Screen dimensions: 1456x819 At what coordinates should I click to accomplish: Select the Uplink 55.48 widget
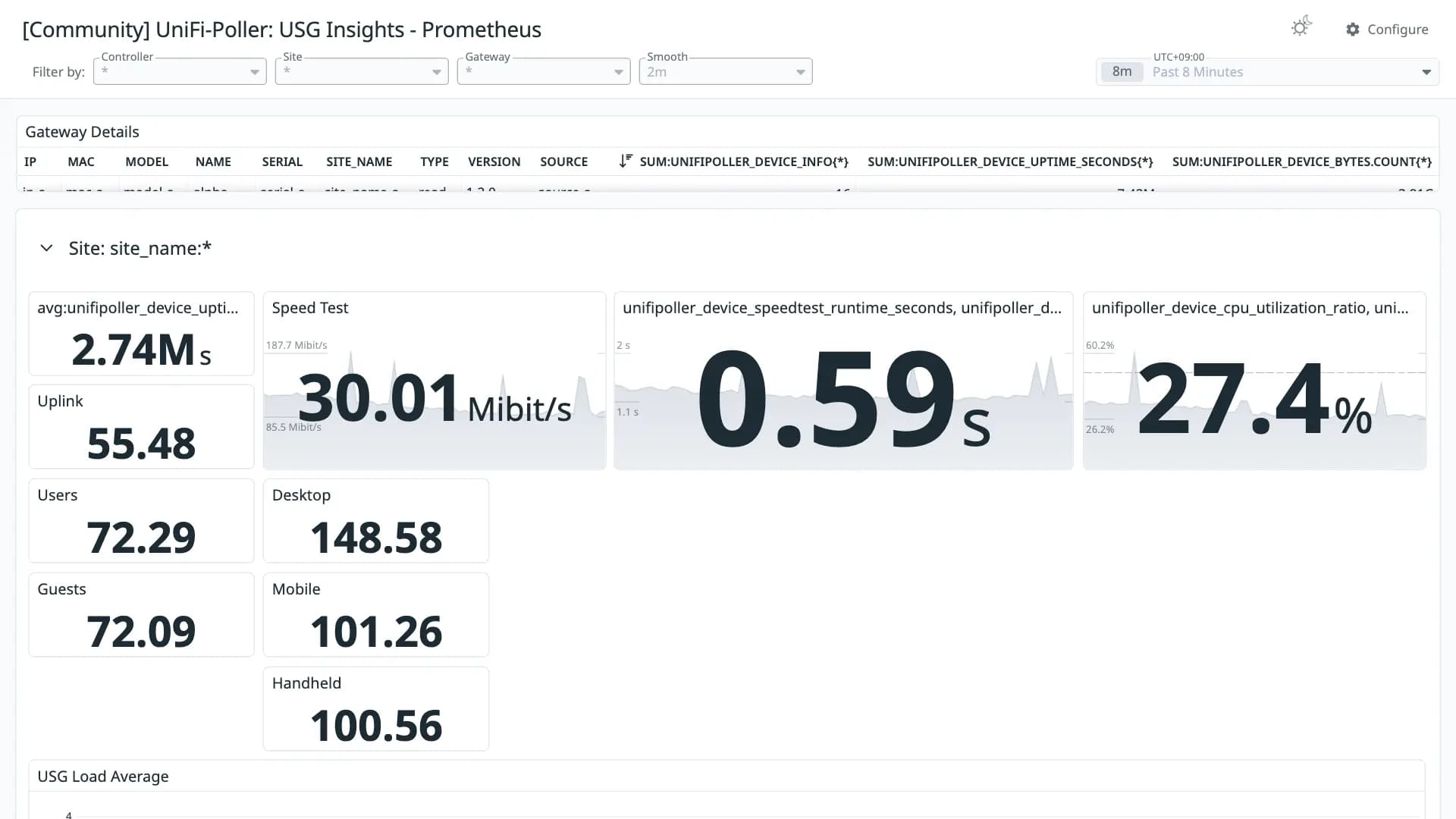click(141, 427)
